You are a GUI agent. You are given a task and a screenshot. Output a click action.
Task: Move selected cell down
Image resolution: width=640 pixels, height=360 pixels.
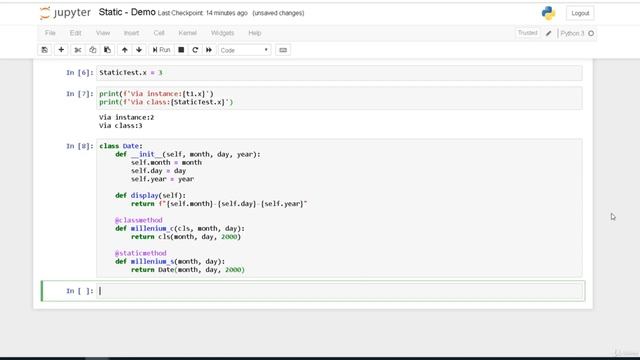pos(139,50)
